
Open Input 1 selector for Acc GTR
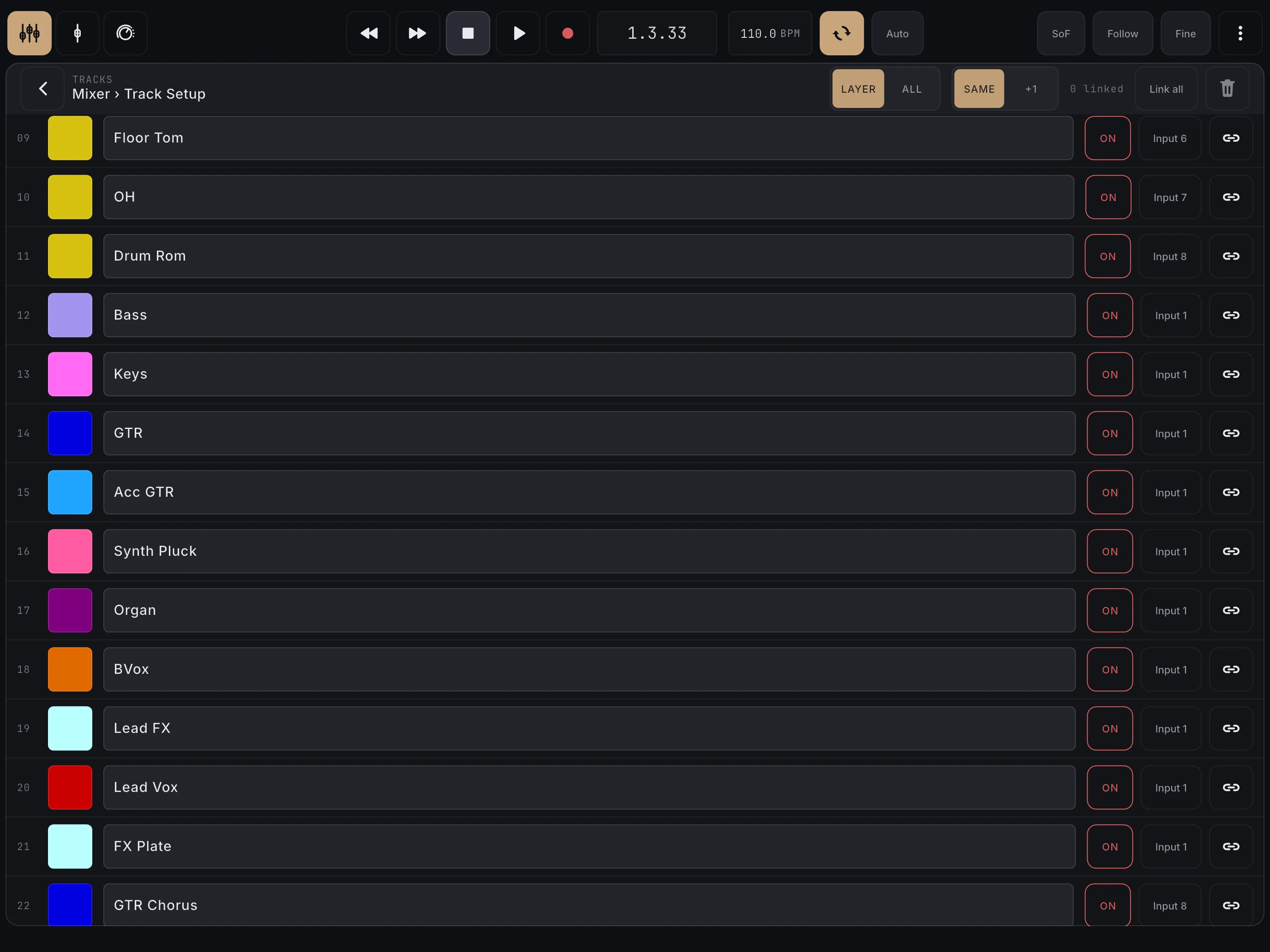[1171, 492]
